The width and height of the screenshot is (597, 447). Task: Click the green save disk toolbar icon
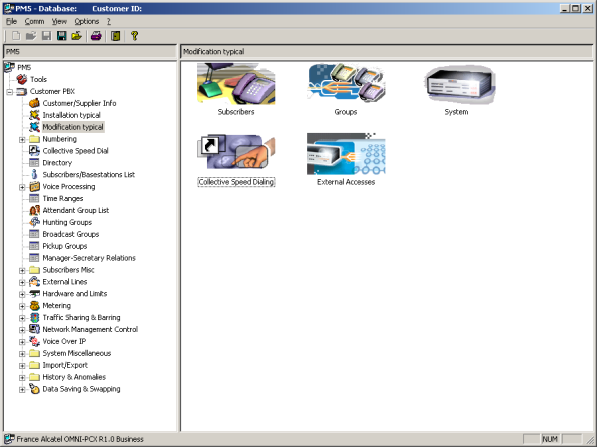click(x=61, y=36)
